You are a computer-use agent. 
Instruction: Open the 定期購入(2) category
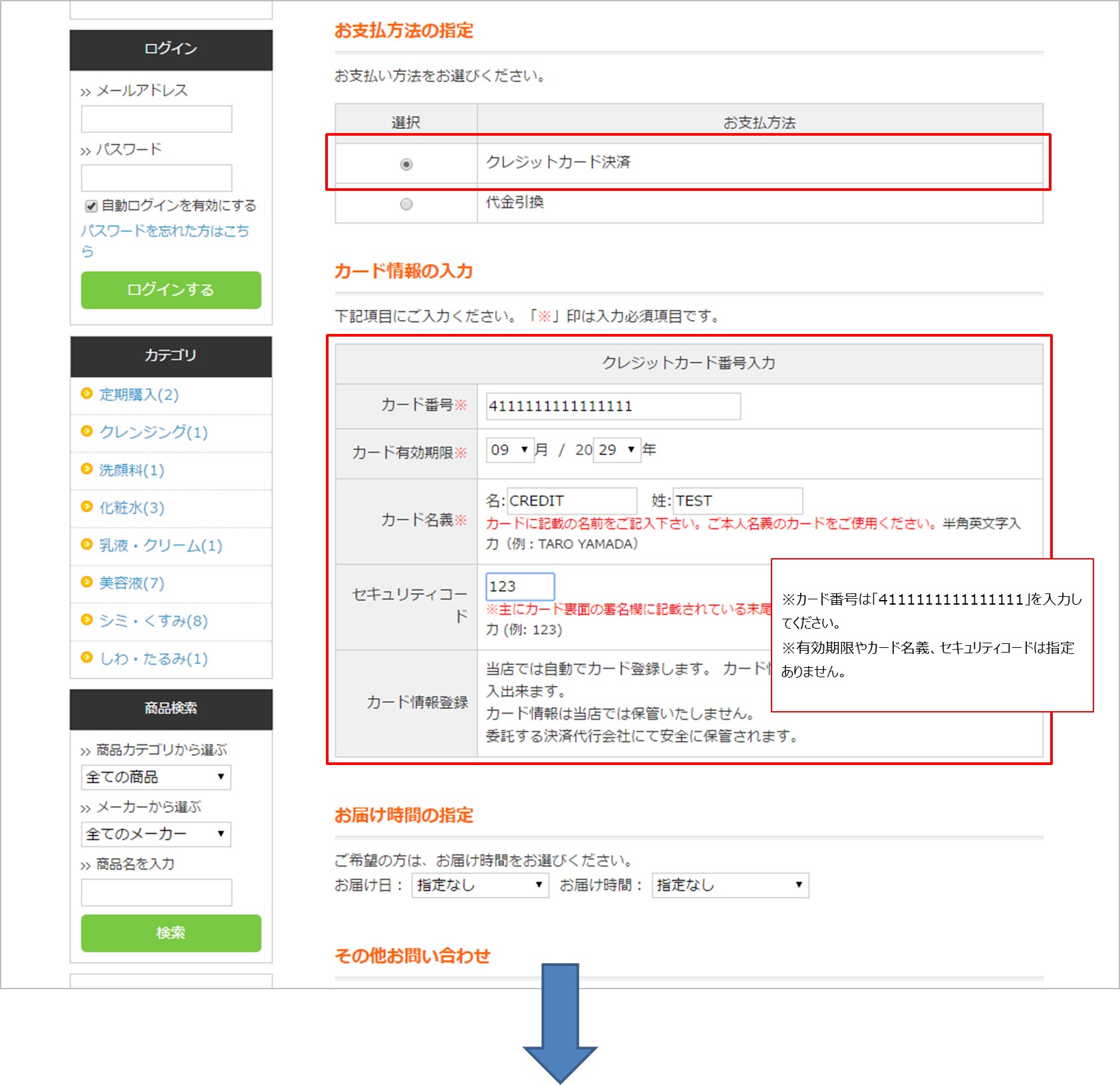coord(139,395)
